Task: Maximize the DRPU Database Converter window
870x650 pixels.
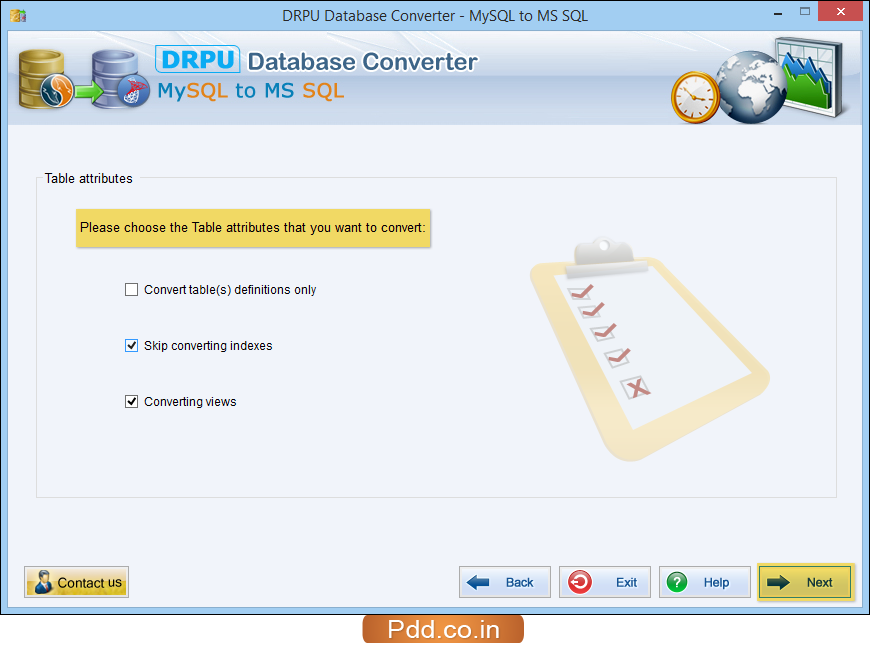Action: pos(805,12)
